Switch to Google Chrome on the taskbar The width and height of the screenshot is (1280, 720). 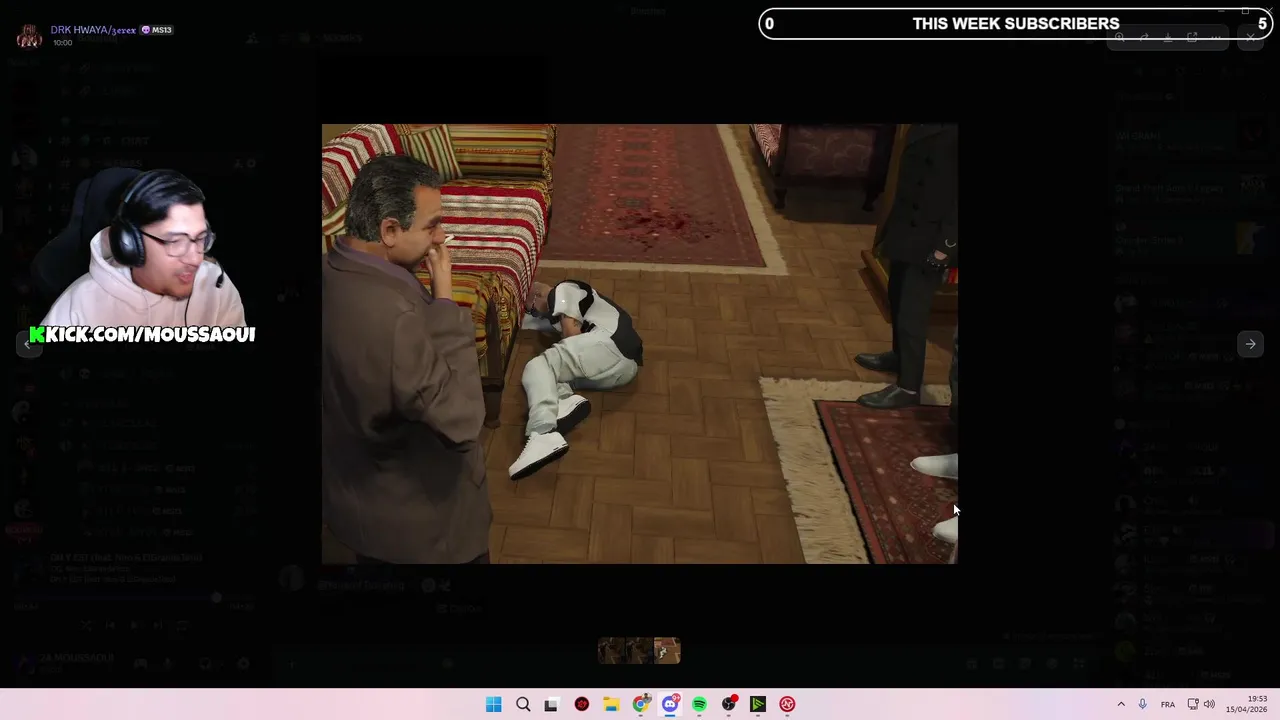pos(641,704)
